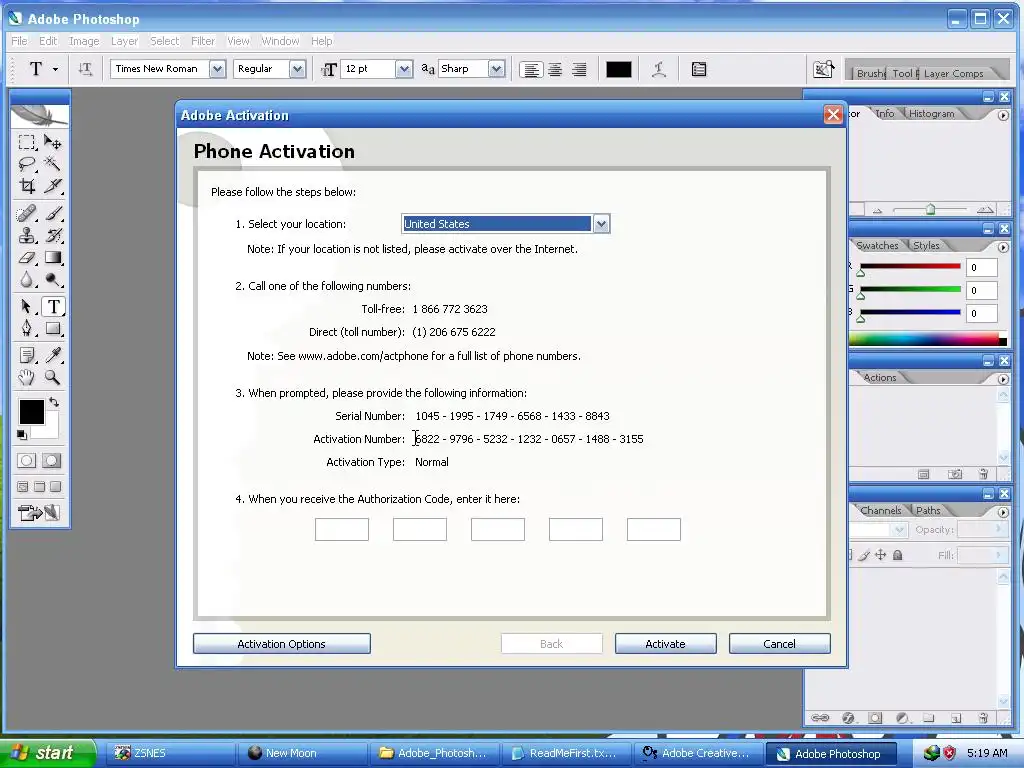Switch to the Histogram tab
Image resolution: width=1024 pixels, height=768 pixels.
pos(931,114)
